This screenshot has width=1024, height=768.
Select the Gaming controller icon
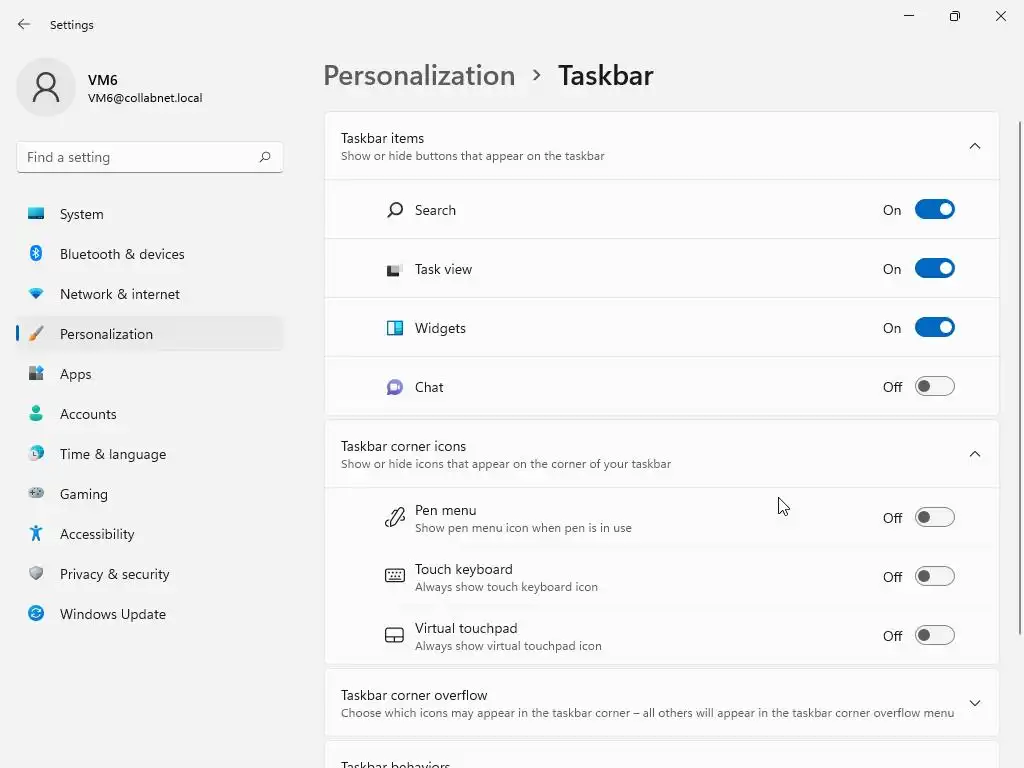36,494
